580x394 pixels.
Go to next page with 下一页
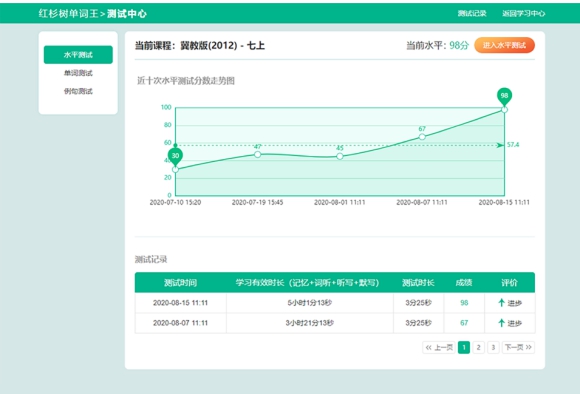click(518, 347)
